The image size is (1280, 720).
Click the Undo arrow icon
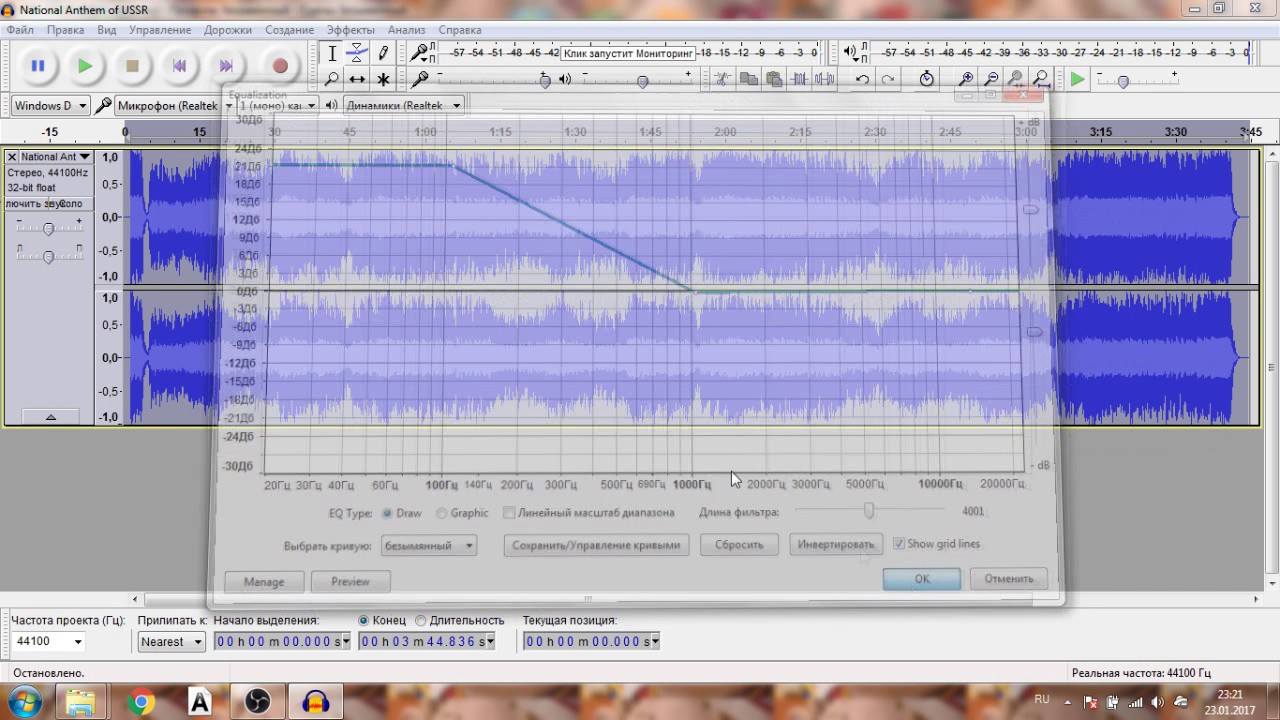[862, 79]
